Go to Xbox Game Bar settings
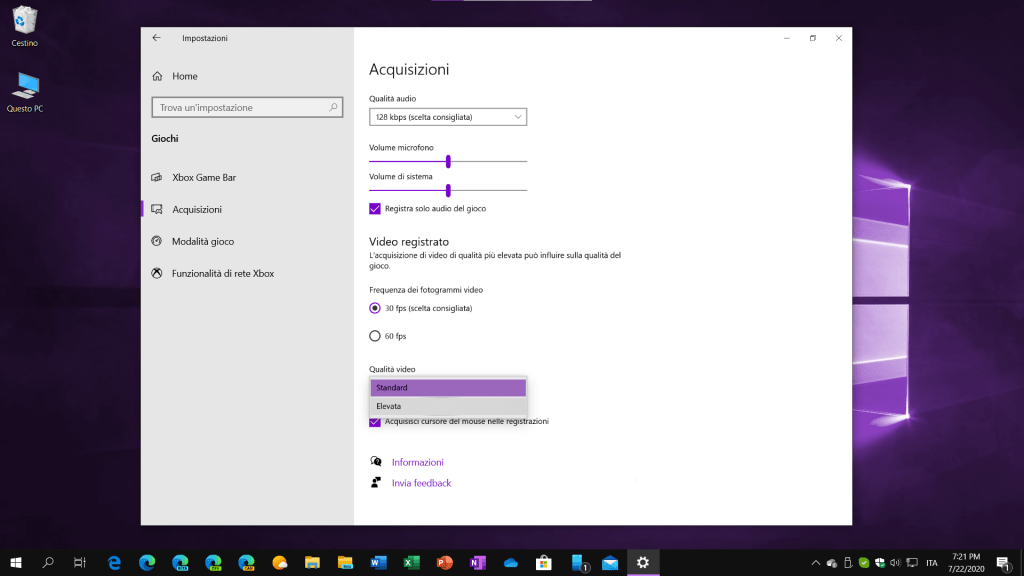This screenshot has width=1024, height=576. (204, 177)
